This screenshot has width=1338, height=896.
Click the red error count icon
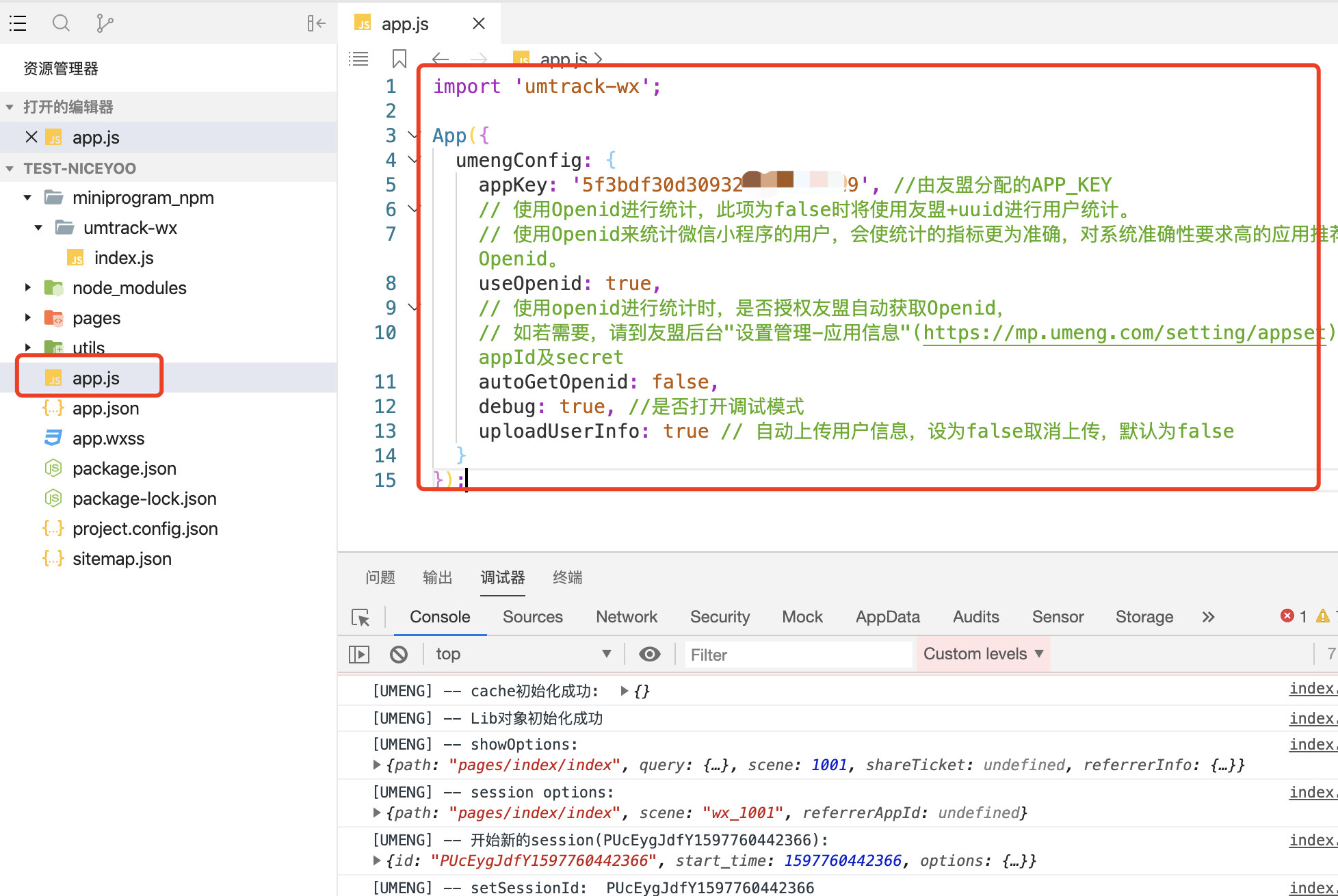pyautogui.click(x=1287, y=616)
